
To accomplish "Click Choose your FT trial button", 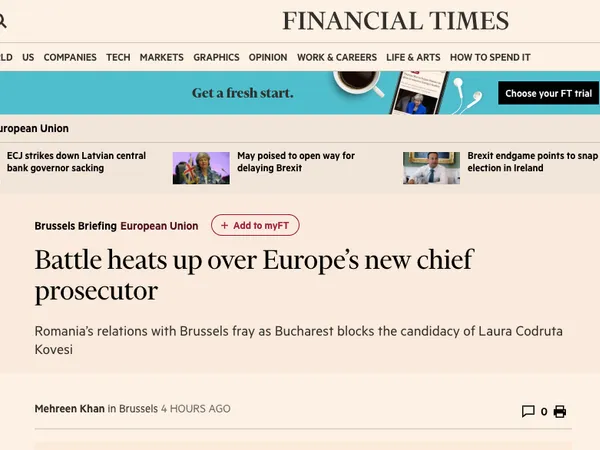I will 548,93.
